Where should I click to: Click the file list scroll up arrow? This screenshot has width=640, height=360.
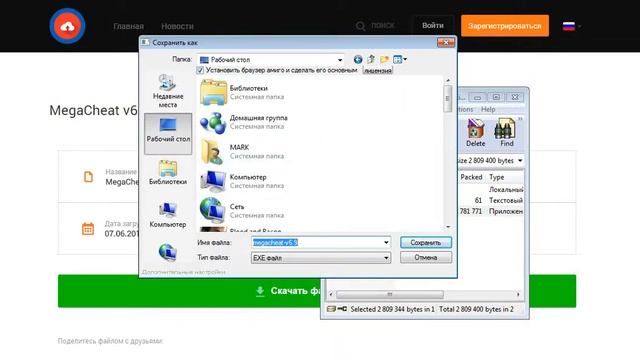click(x=448, y=80)
